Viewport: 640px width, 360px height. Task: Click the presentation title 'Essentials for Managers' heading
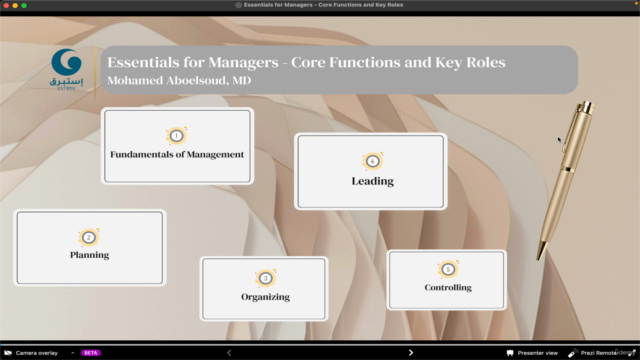tap(306, 62)
